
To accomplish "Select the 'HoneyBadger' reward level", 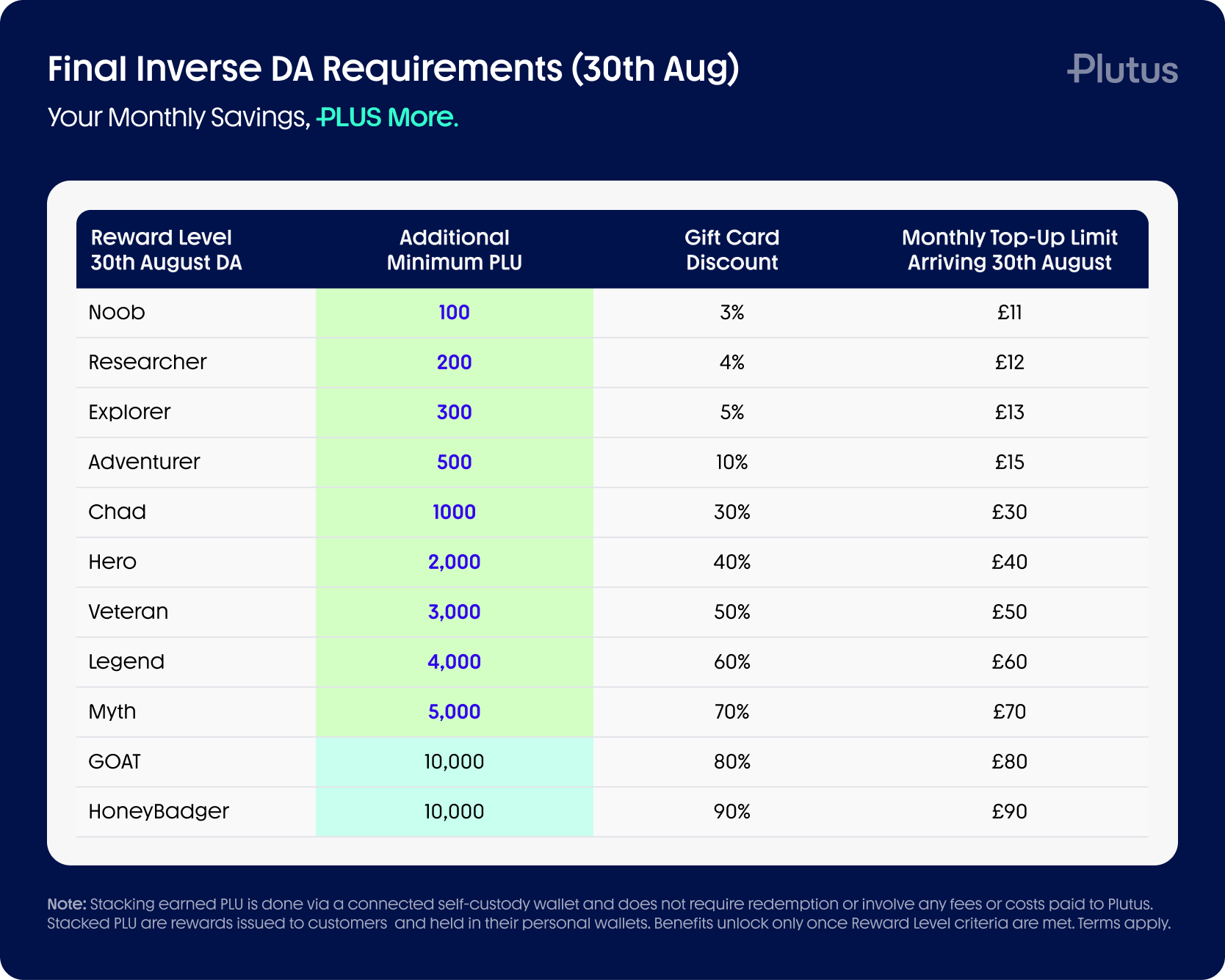I will (159, 812).
